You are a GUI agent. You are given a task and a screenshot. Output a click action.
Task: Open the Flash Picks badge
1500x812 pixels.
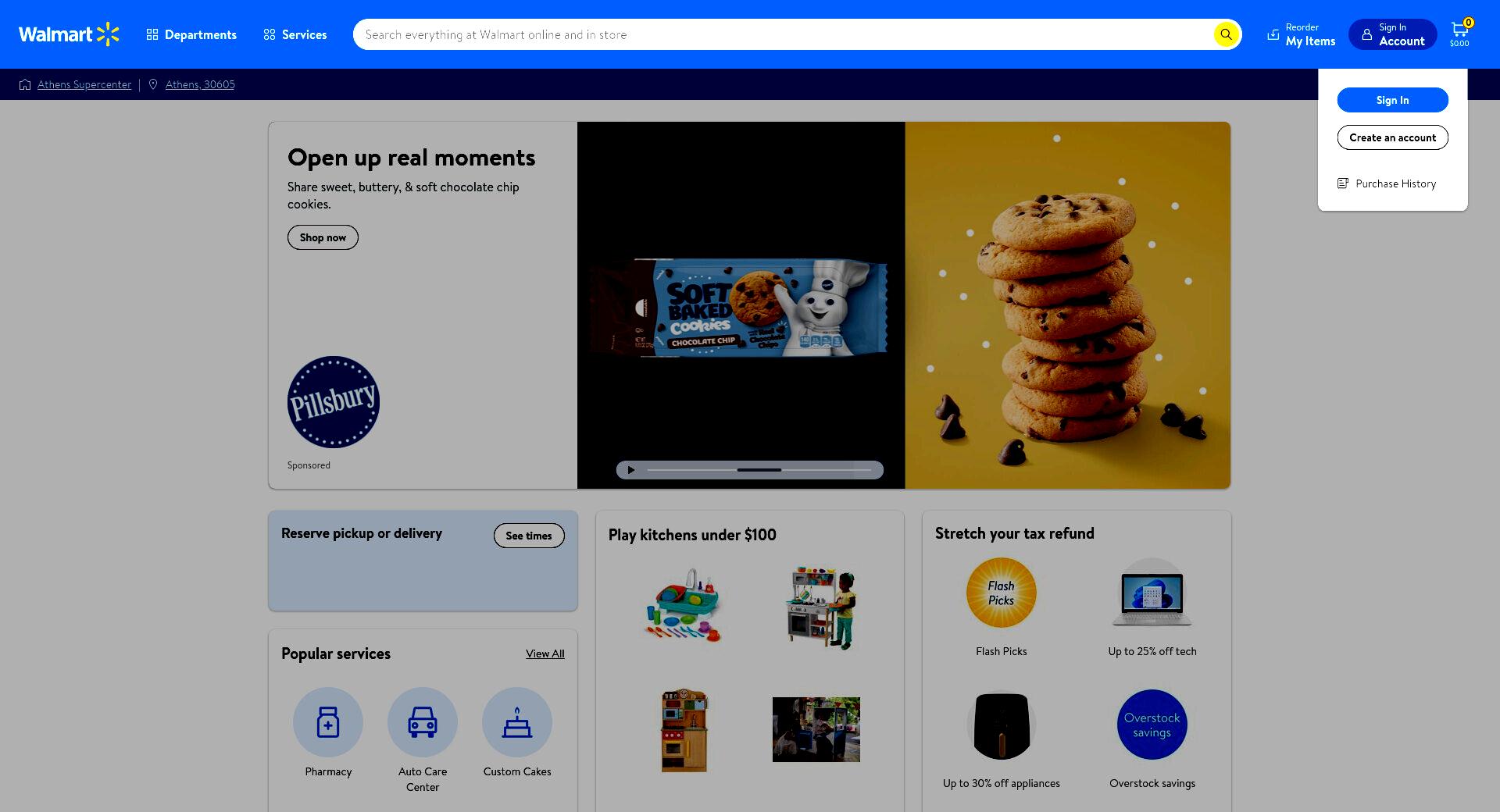tap(1002, 593)
